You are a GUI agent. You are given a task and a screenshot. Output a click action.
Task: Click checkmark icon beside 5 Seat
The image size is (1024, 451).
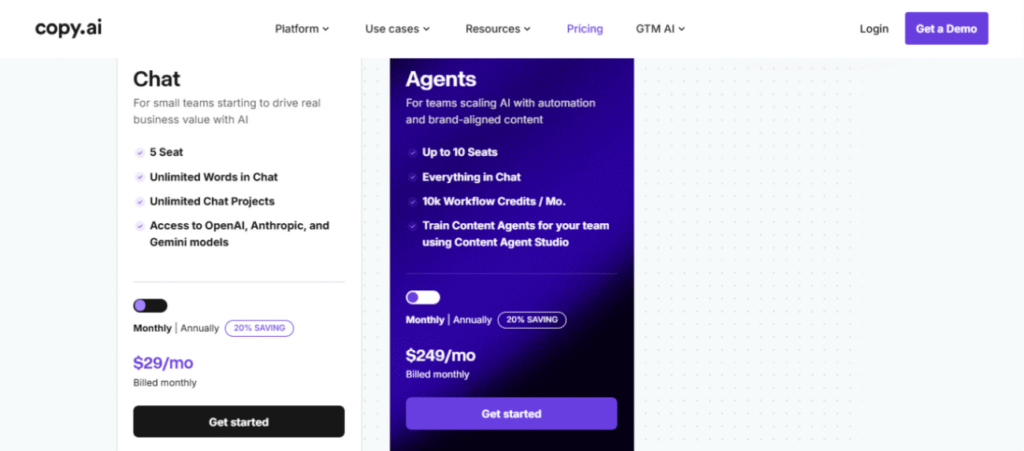pyautogui.click(x=140, y=152)
